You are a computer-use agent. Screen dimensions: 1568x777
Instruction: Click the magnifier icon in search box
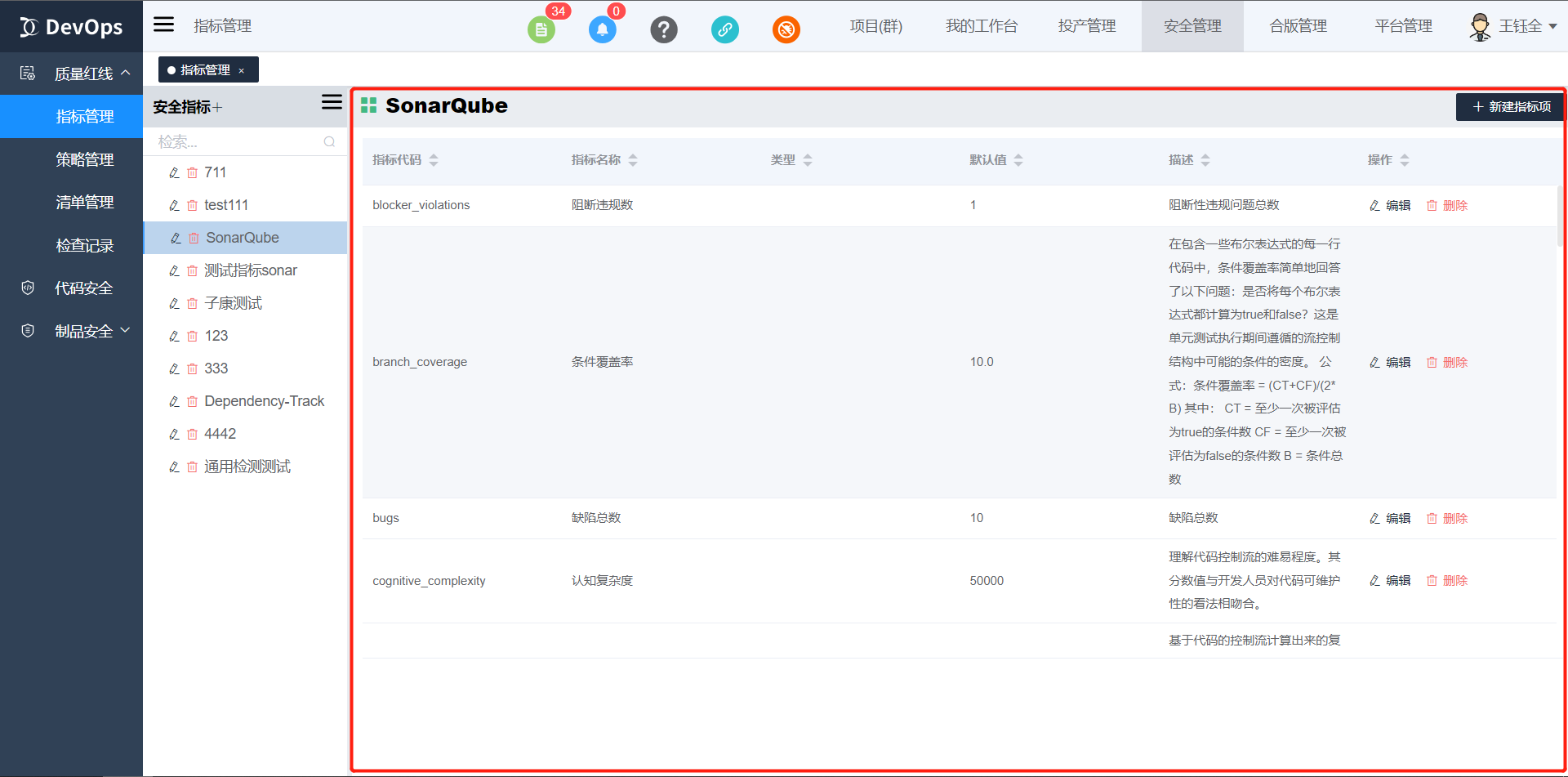[x=329, y=141]
